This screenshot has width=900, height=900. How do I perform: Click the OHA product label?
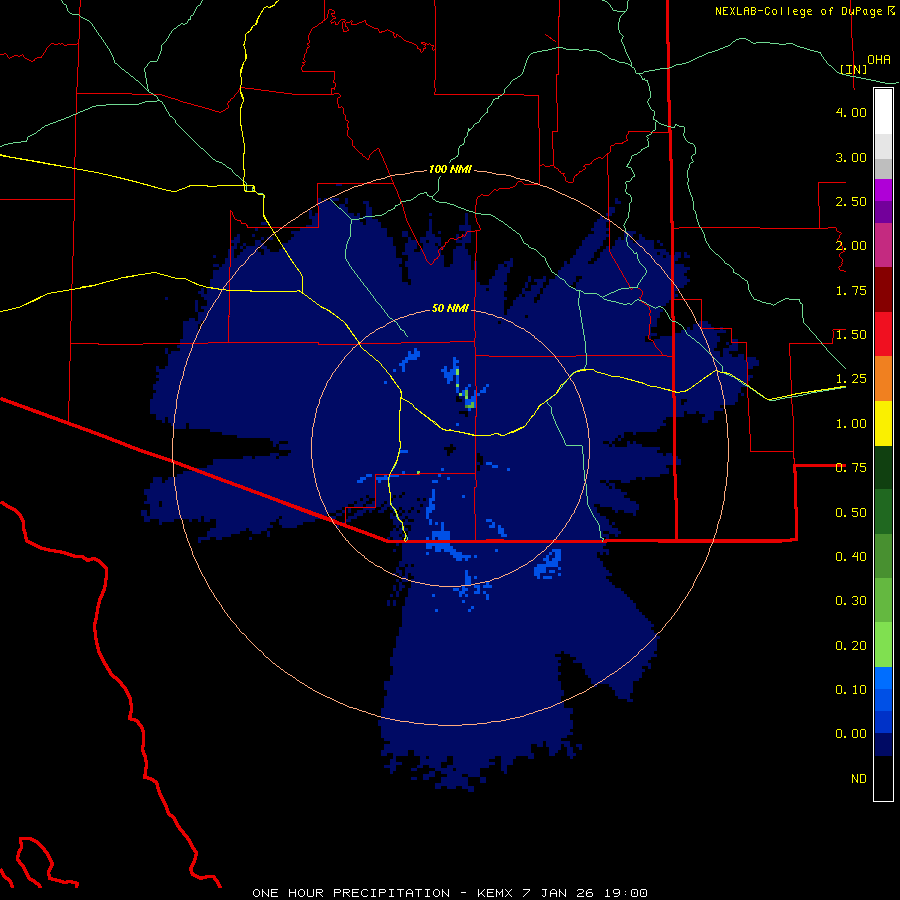tap(879, 59)
